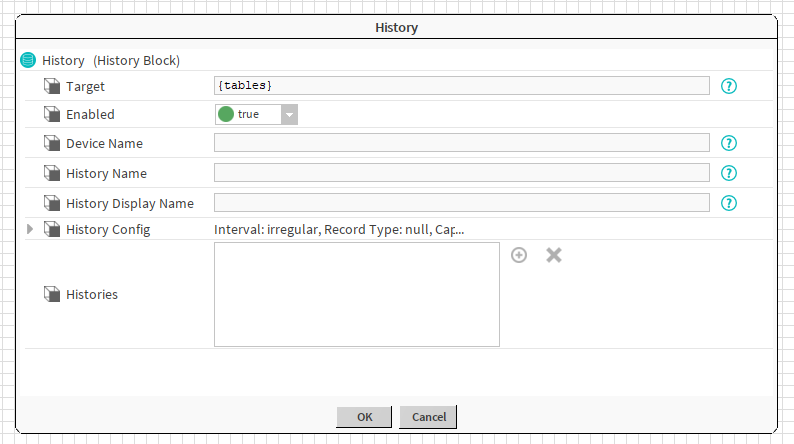Screen dimensions: 794x444
Task: Remove selected entry from Histories list
Action: click(x=554, y=255)
